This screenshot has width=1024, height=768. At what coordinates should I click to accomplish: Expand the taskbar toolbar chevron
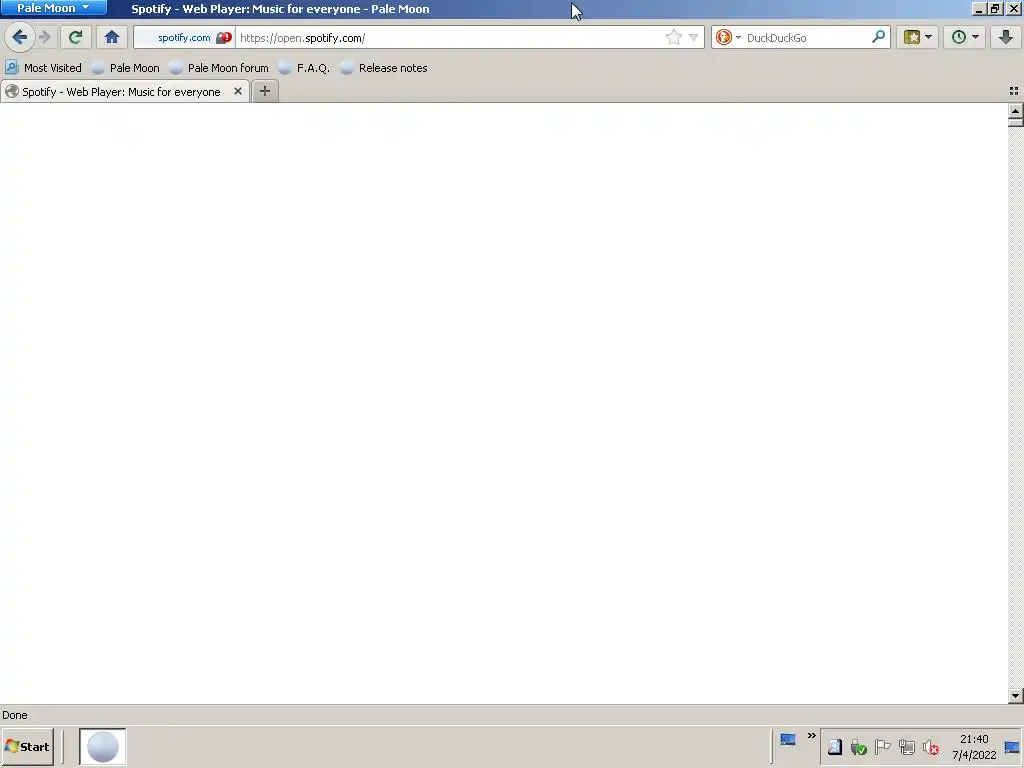coord(812,736)
